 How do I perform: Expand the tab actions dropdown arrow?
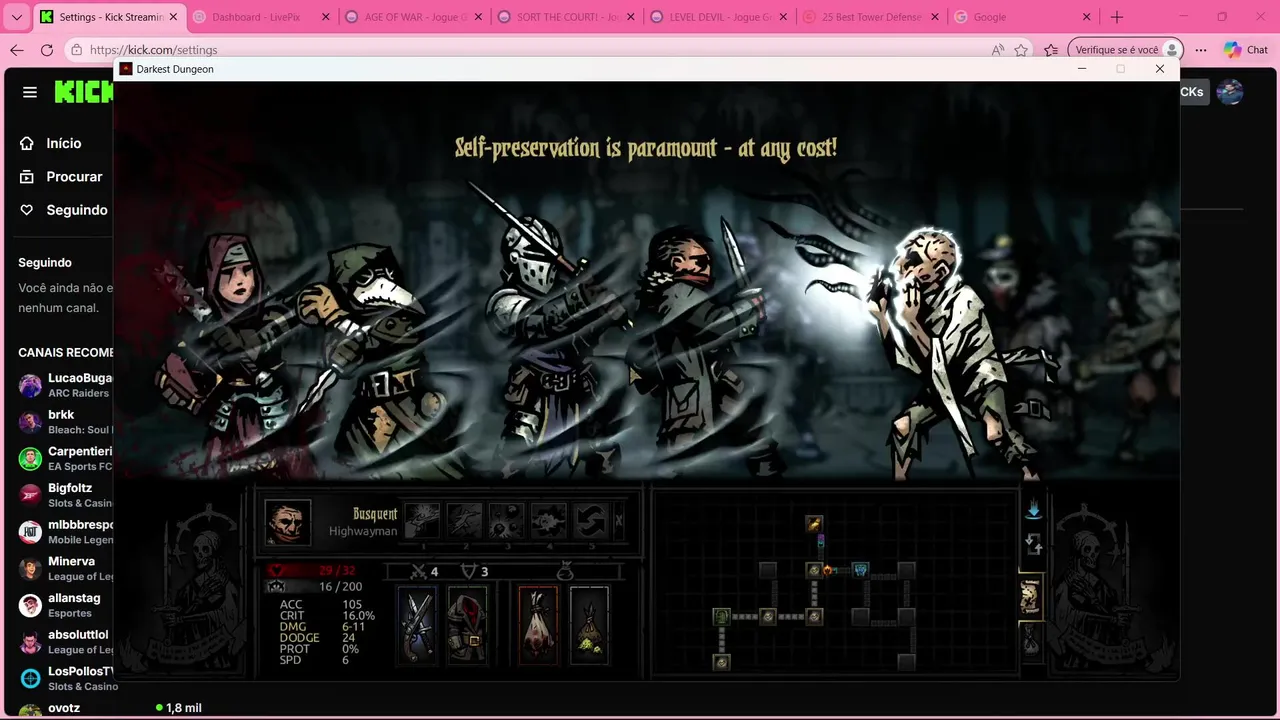[x=17, y=17]
